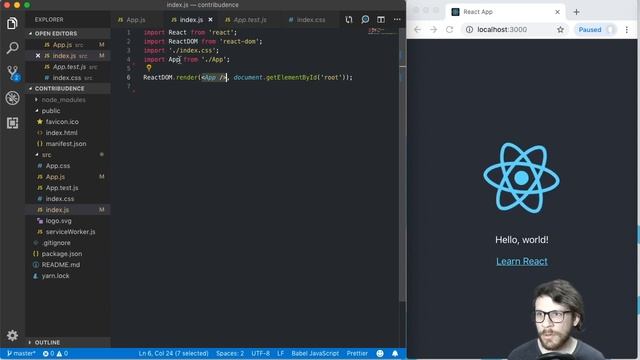Open README.md in the file tree
This screenshot has height=360, width=640.
[67, 265]
